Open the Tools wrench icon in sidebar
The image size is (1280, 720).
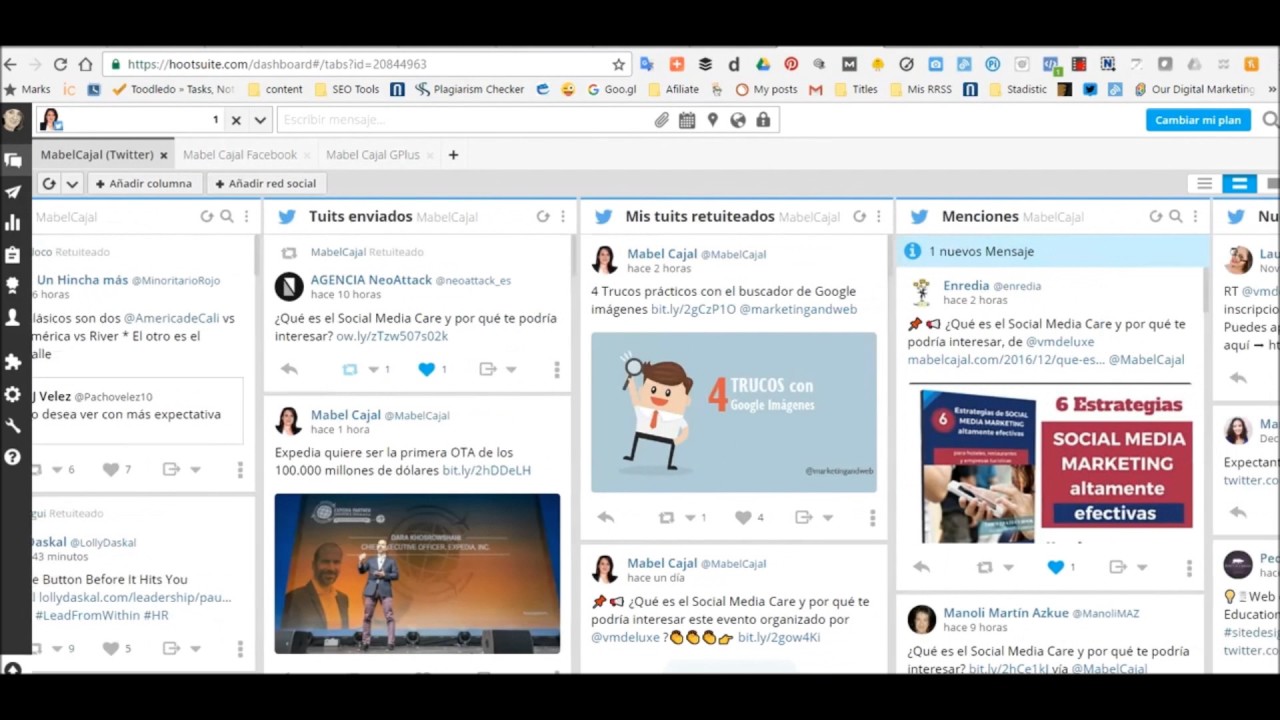pos(12,425)
